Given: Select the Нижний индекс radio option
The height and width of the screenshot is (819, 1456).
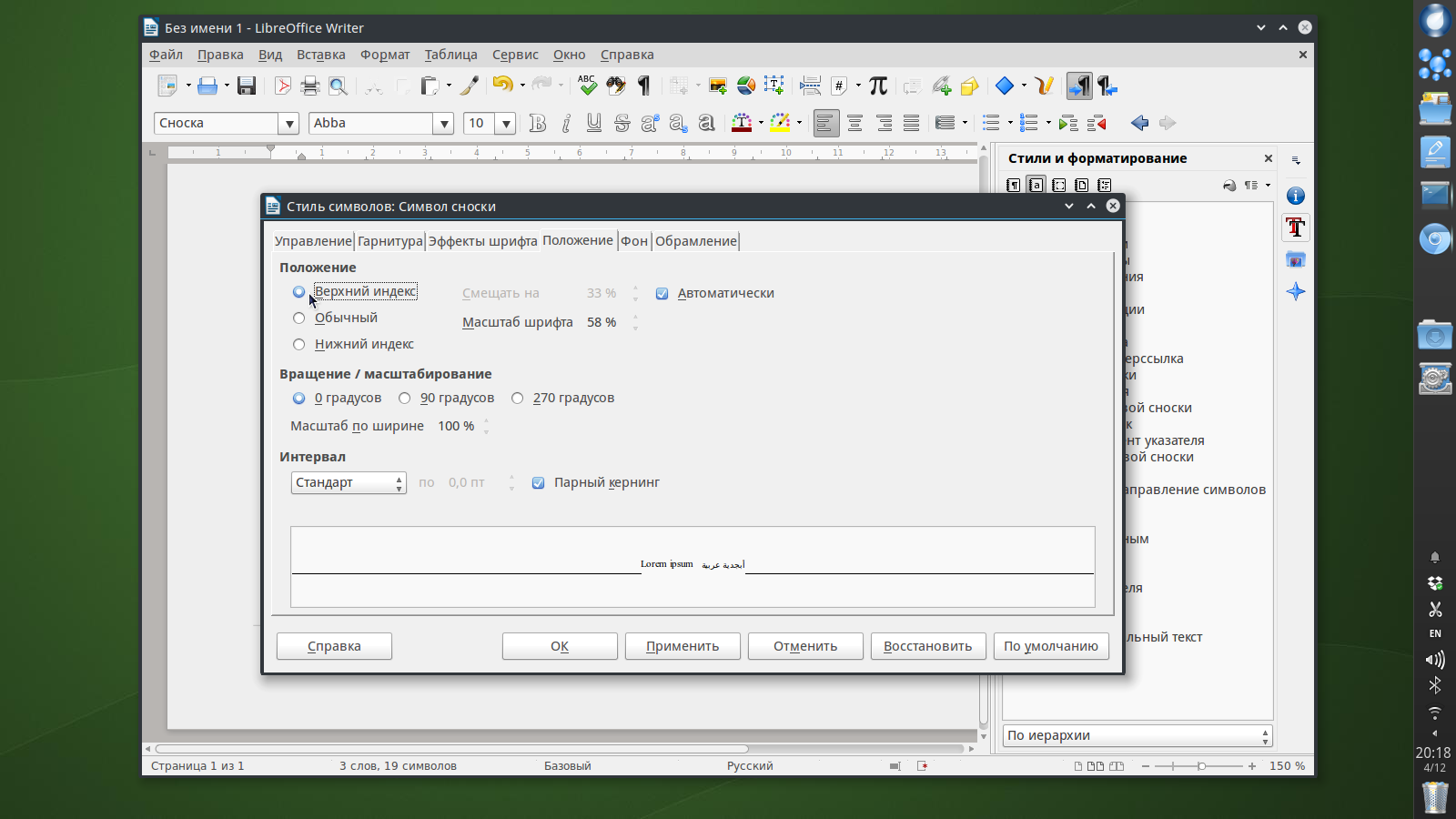Looking at the screenshot, I should tap(298, 345).
